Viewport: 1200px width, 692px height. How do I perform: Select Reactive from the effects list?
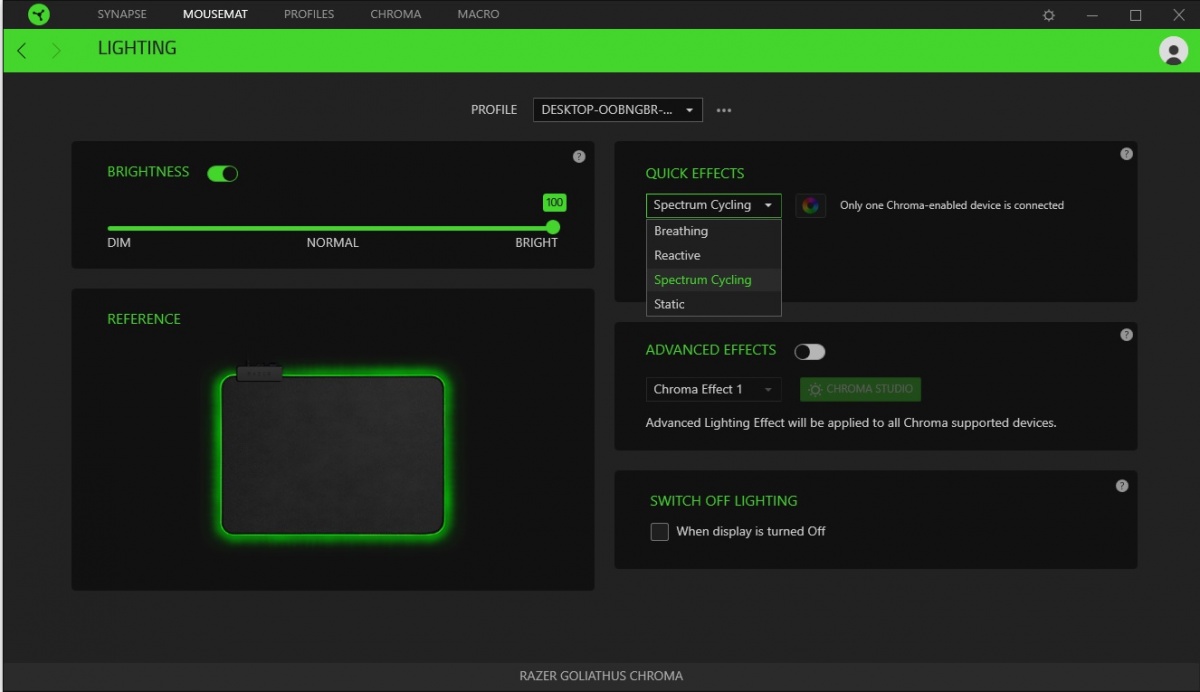pyautogui.click(x=714, y=255)
